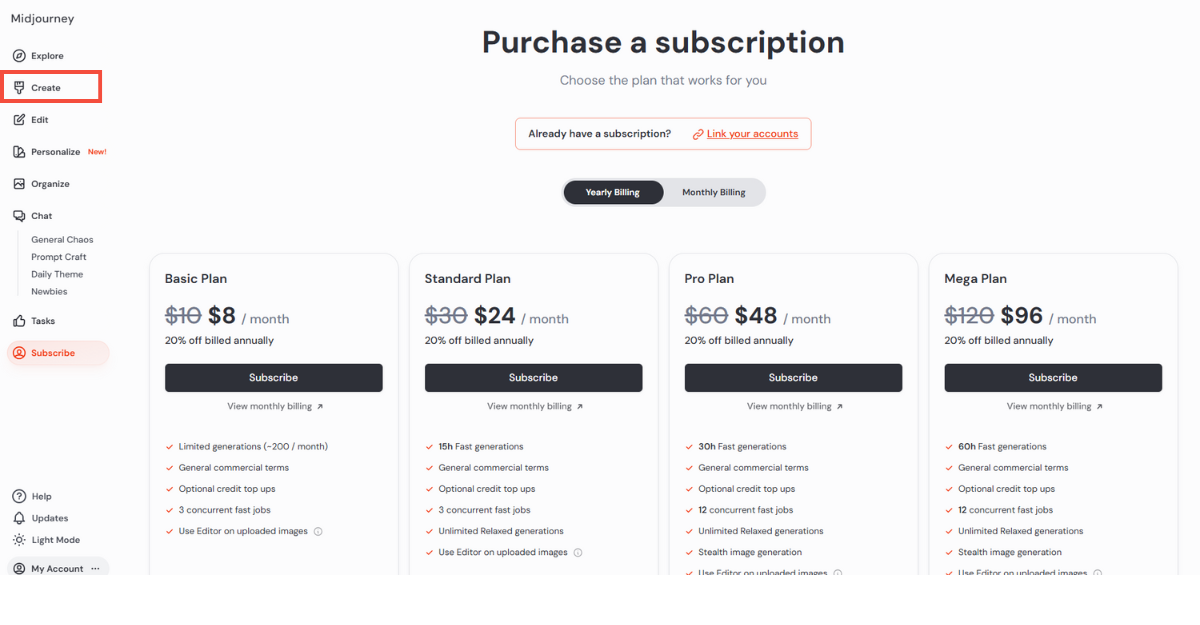Click the Link your accounts link
The width and height of the screenshot is (1200, 625).
[752, 134]
